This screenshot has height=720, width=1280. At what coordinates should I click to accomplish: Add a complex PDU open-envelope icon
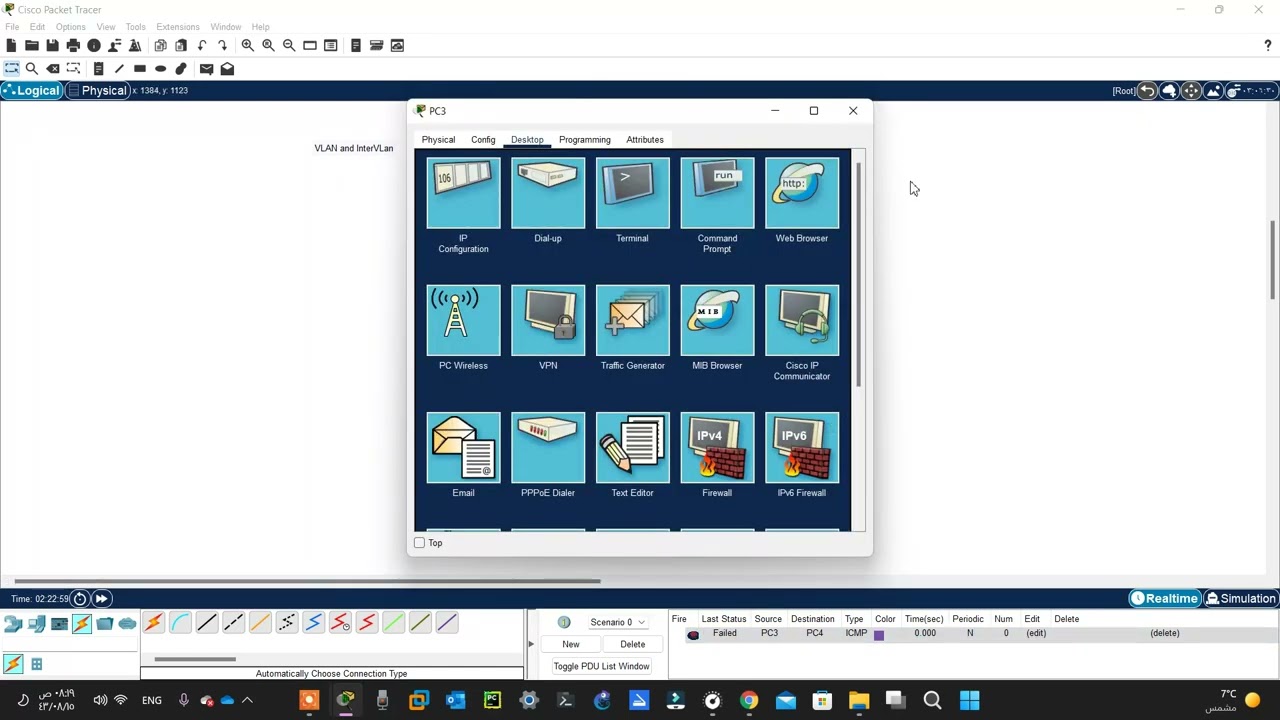tap(227, 68)
